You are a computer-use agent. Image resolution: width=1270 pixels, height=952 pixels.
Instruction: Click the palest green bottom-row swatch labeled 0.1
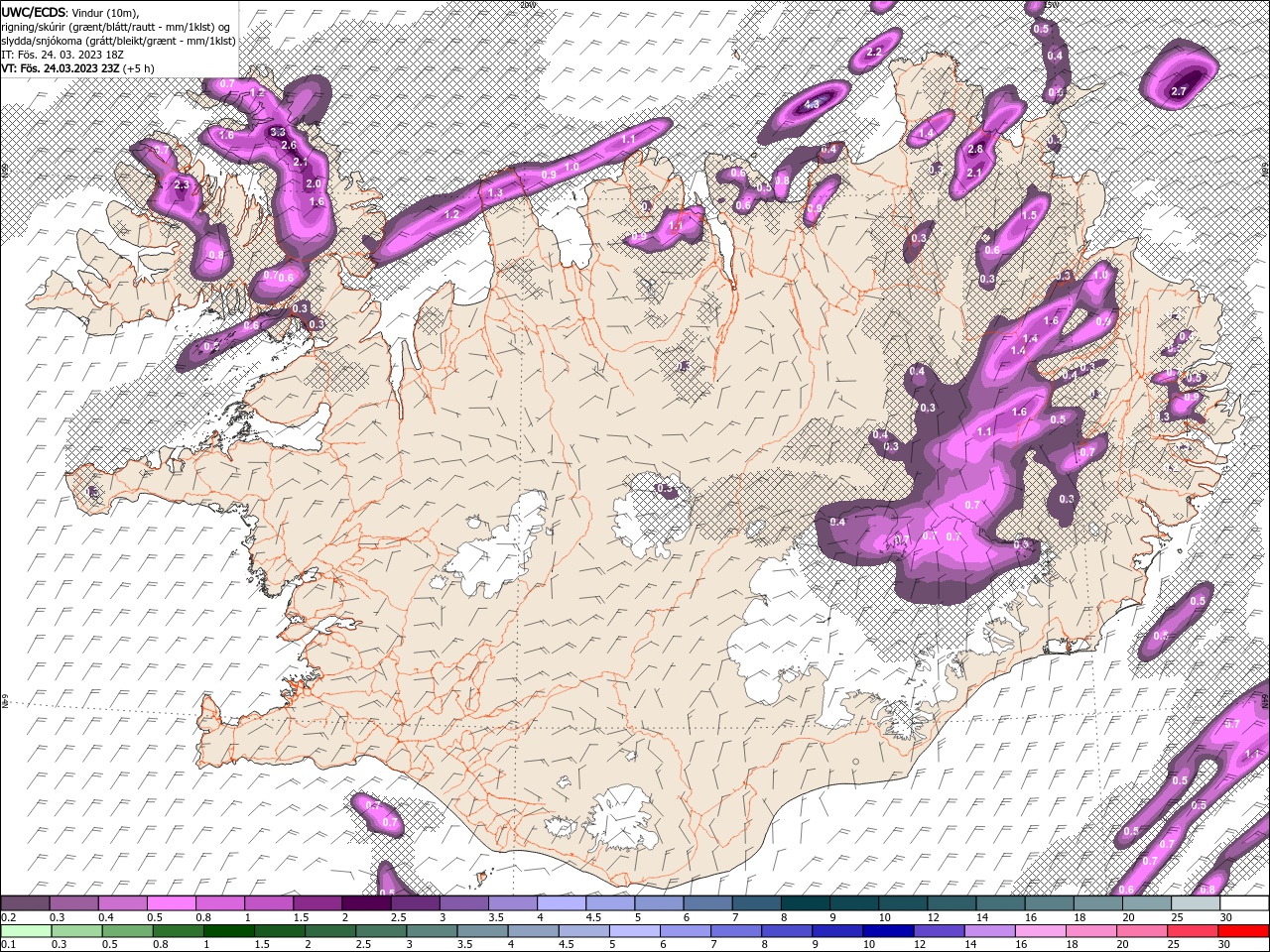26,931
